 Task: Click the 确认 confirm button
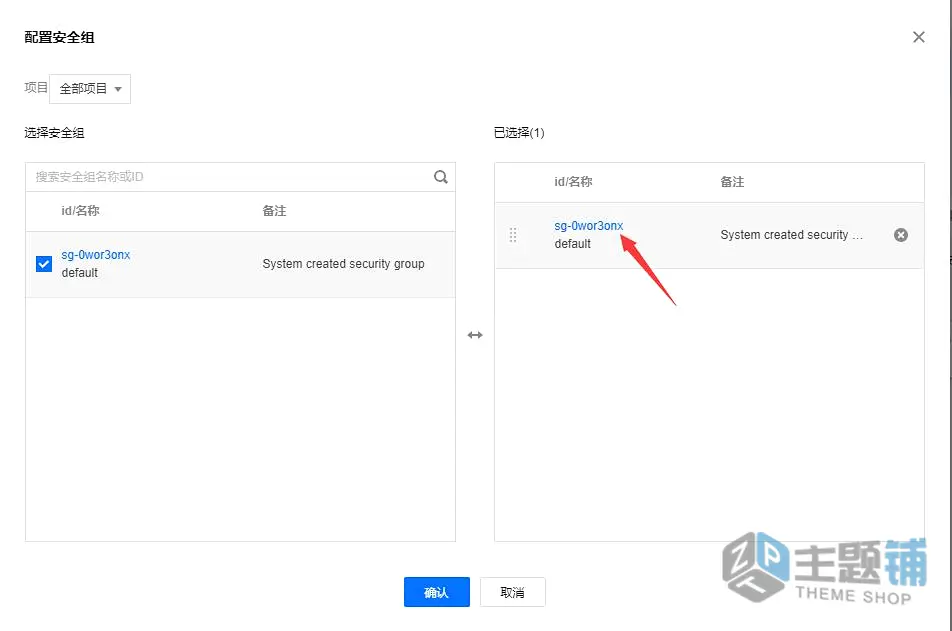tap(437, 592)
